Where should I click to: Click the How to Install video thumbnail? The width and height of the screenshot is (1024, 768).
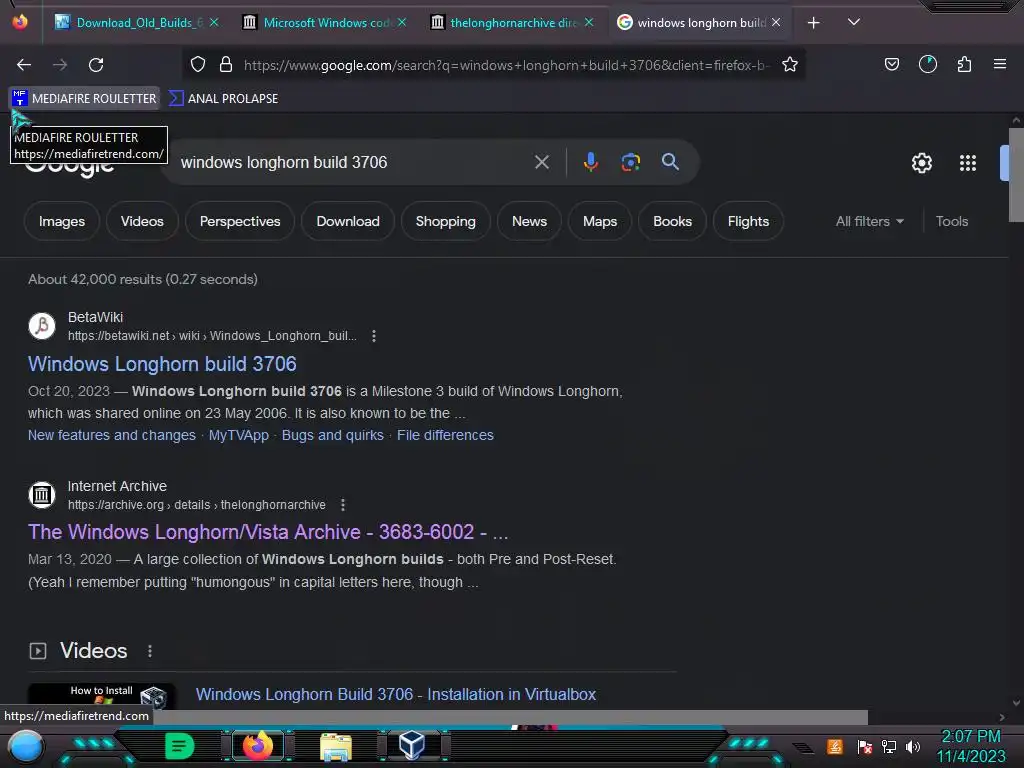click(101, 697)
